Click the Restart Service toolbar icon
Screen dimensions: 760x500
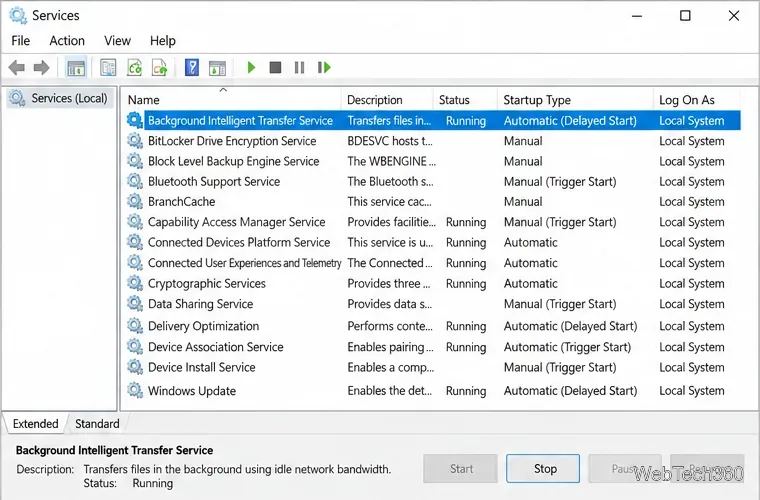point(324,67)
